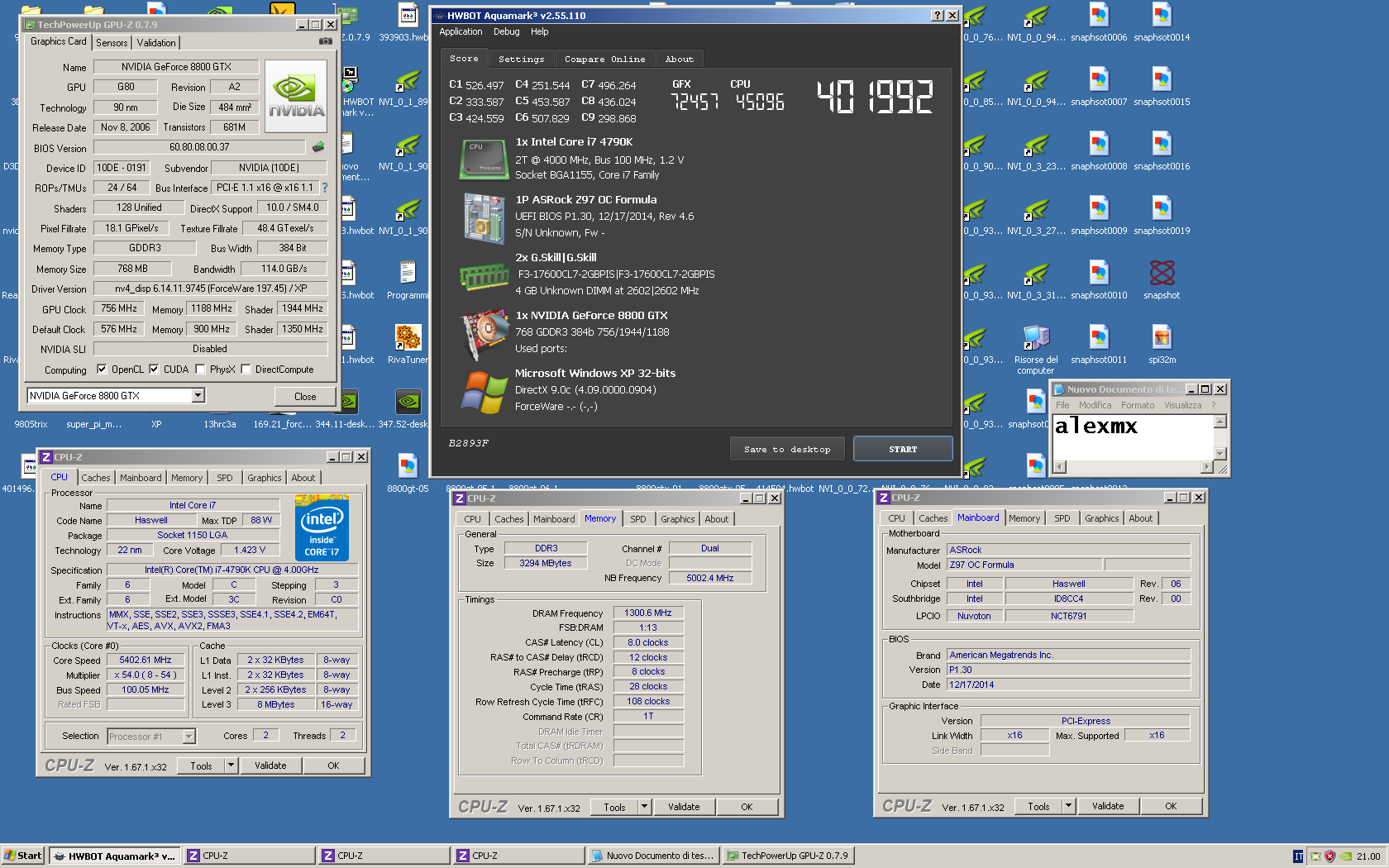Click the RAM module icon in Aquamark
The image size is (1389, 868).
coord(484,277)
